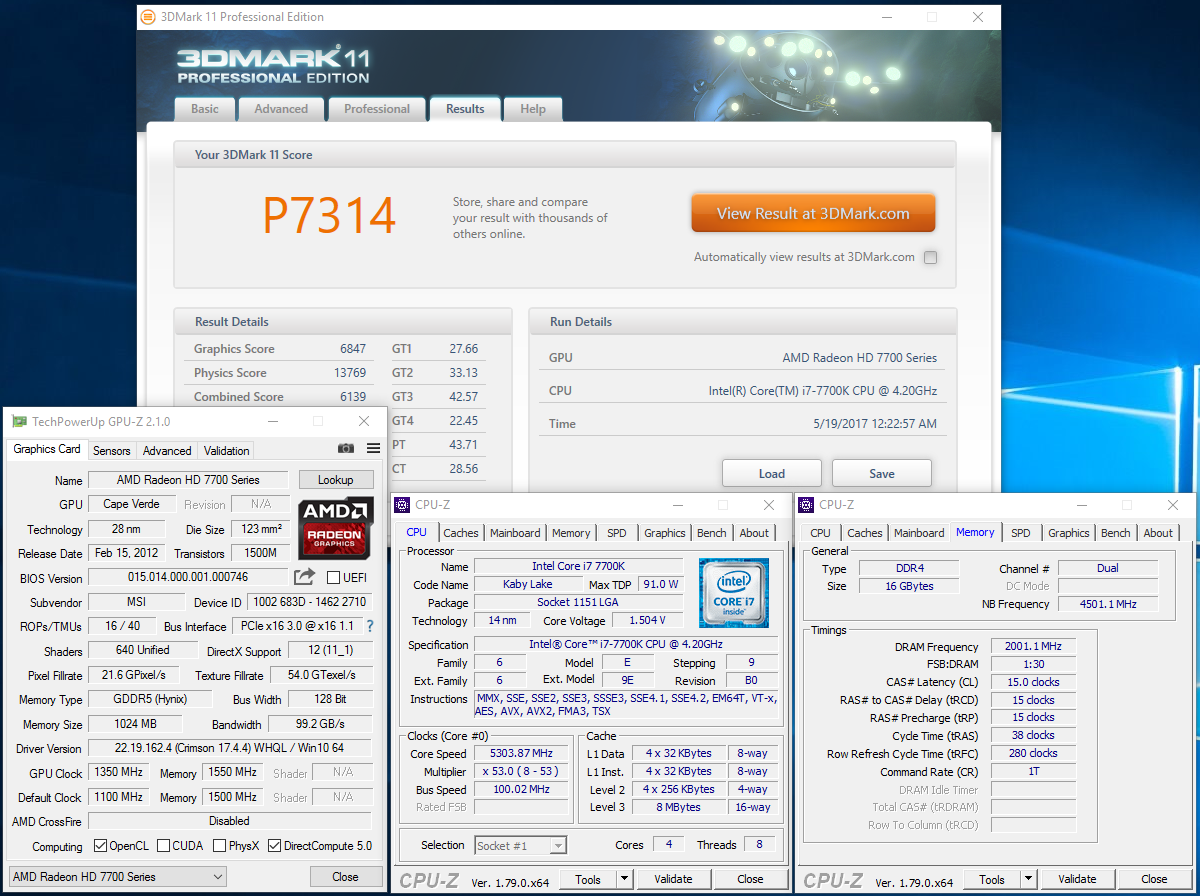Viewport: 1200px width, 896px height.
Task: Click the bus interface question mark icon
Action: [370, 626]
